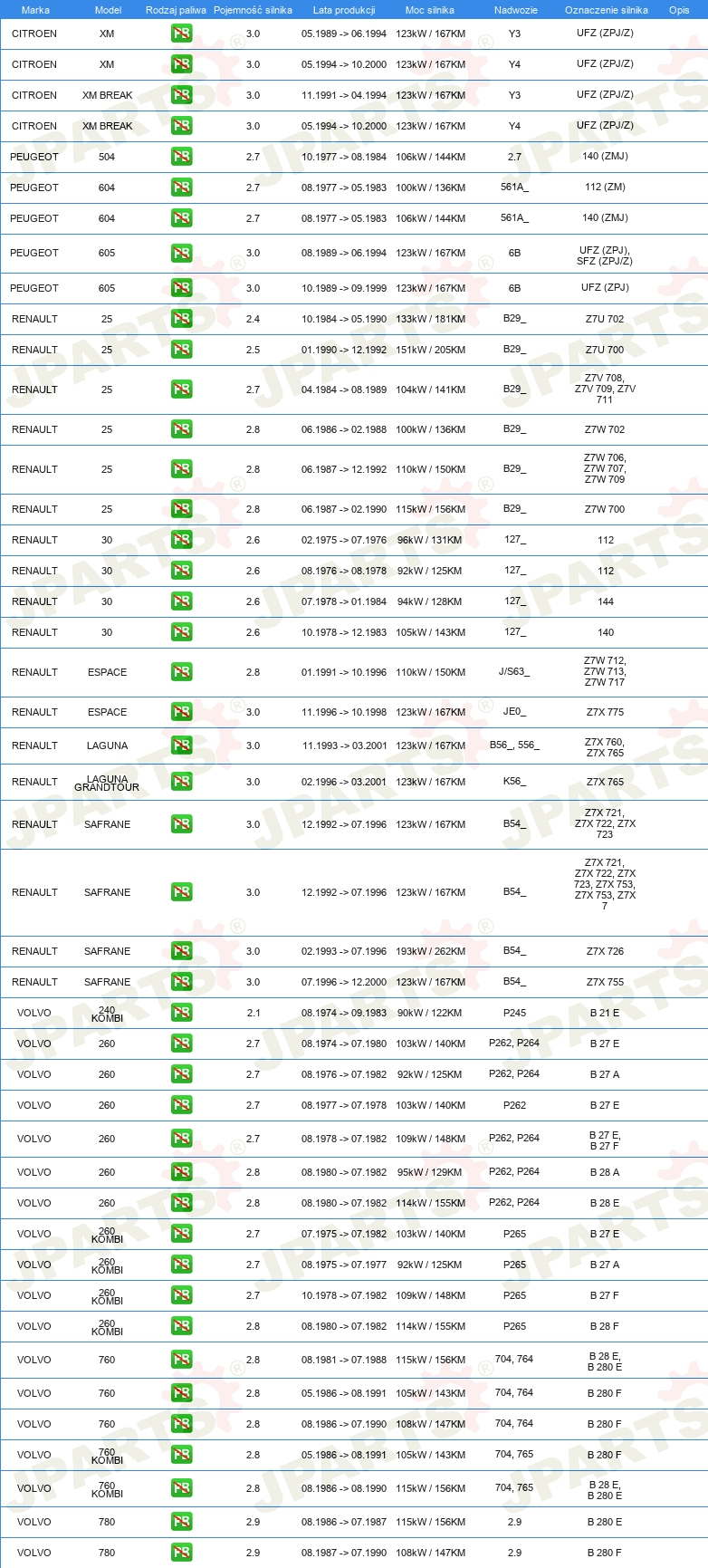708x1568 pixels.
Task: Click petrol icon in Volvo 780 B 280 F row
Action: tap(181, 1553)
